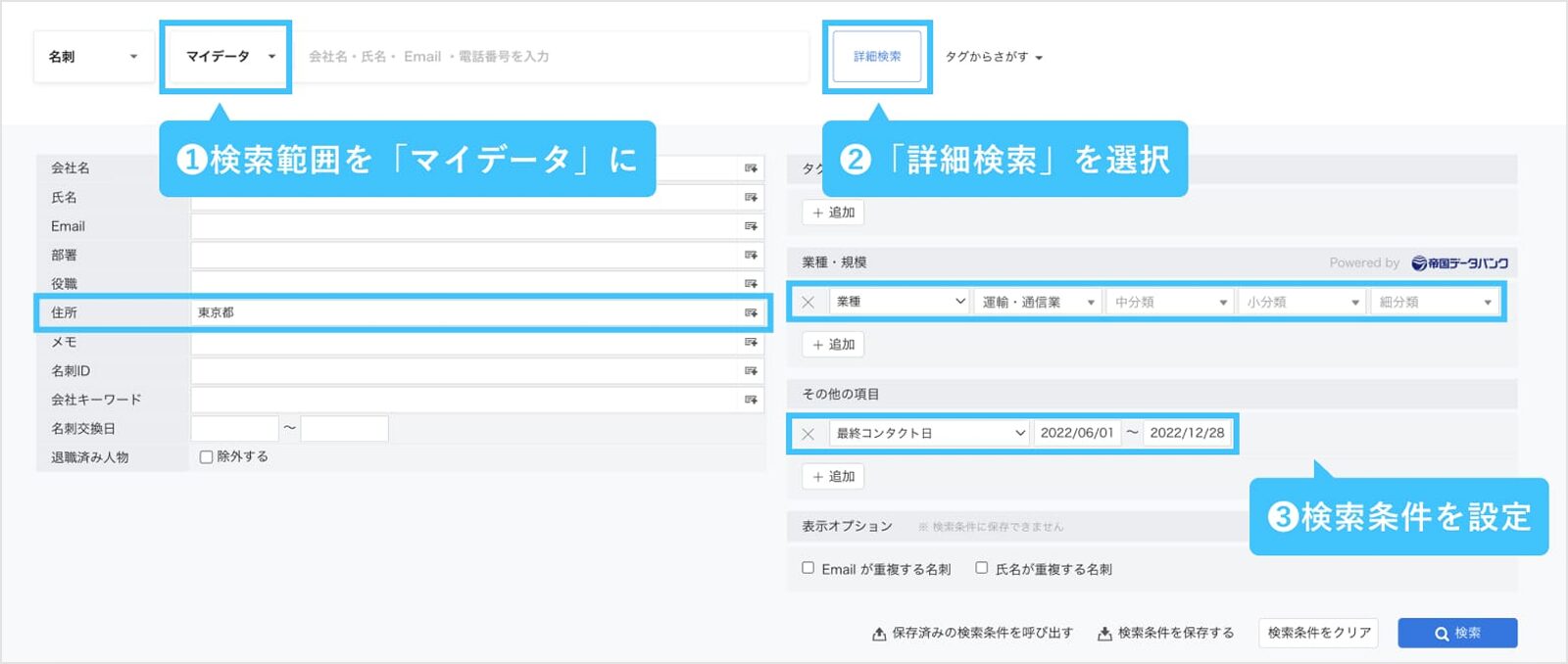Click the list icon on the 役職 row

(x=751, y=284)
